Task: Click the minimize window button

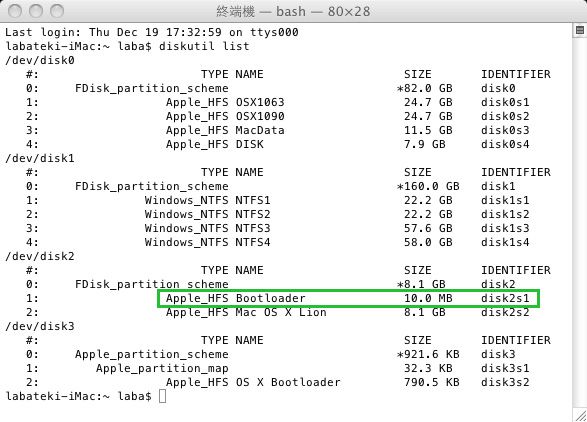Action: 36,11
